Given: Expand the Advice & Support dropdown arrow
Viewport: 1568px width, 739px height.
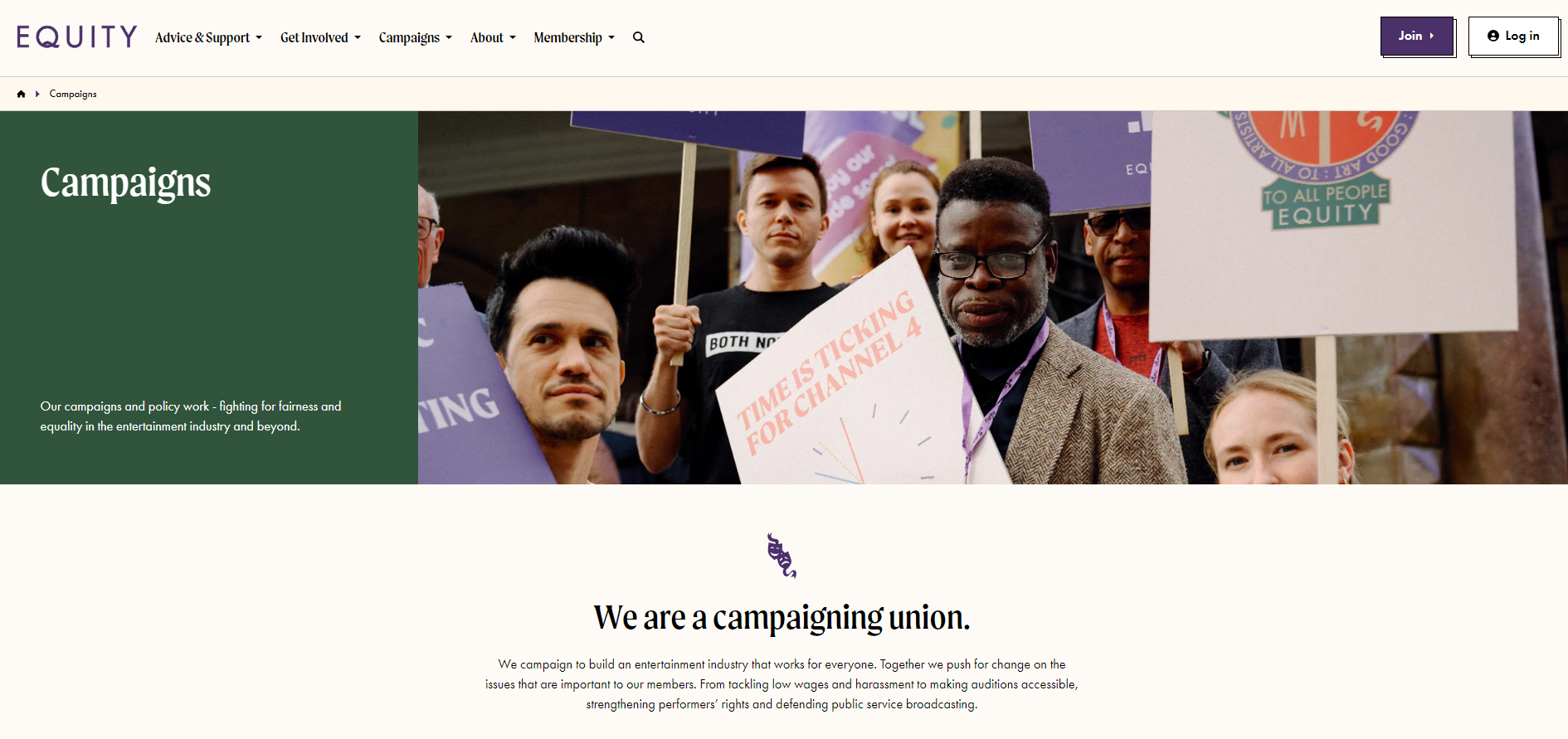Looking at the screenshot, I should (259, 37).
